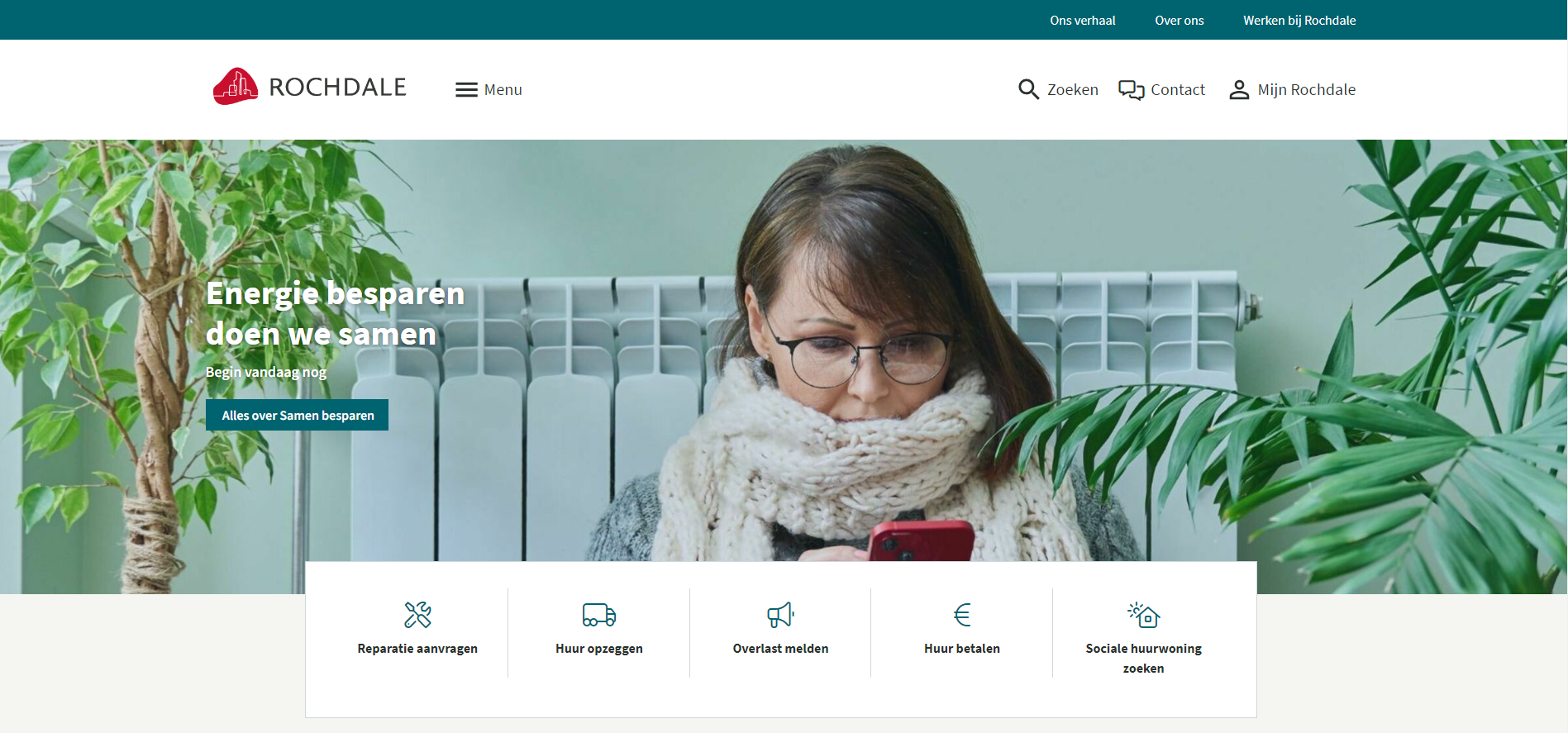Click the magnifying glass search icon

point(1028,89)
